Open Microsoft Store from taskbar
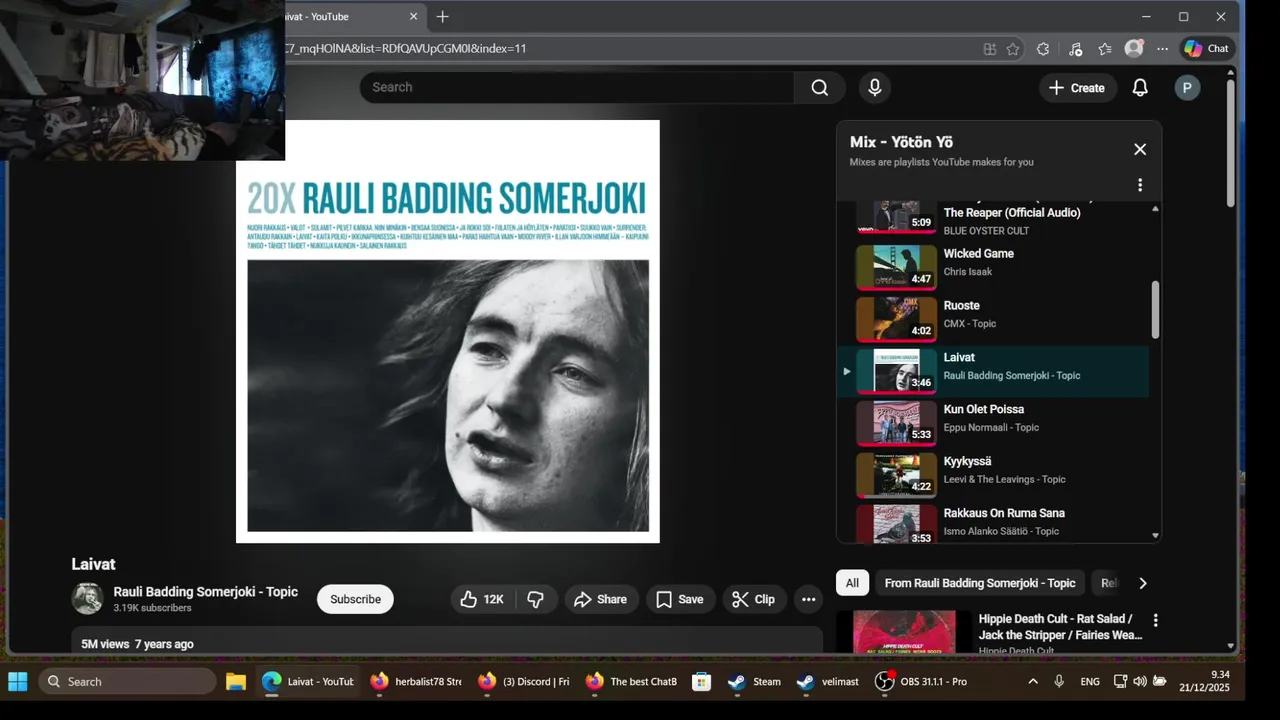The width and height of the screenshot is (1280, 720). pos(702,681)
